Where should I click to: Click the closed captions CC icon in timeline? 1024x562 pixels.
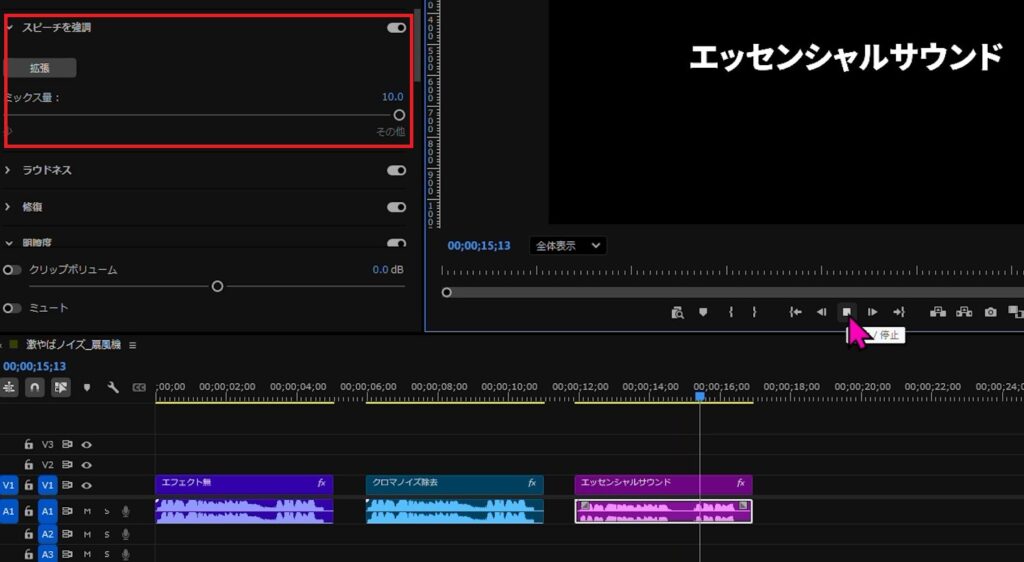coord(139,387)
